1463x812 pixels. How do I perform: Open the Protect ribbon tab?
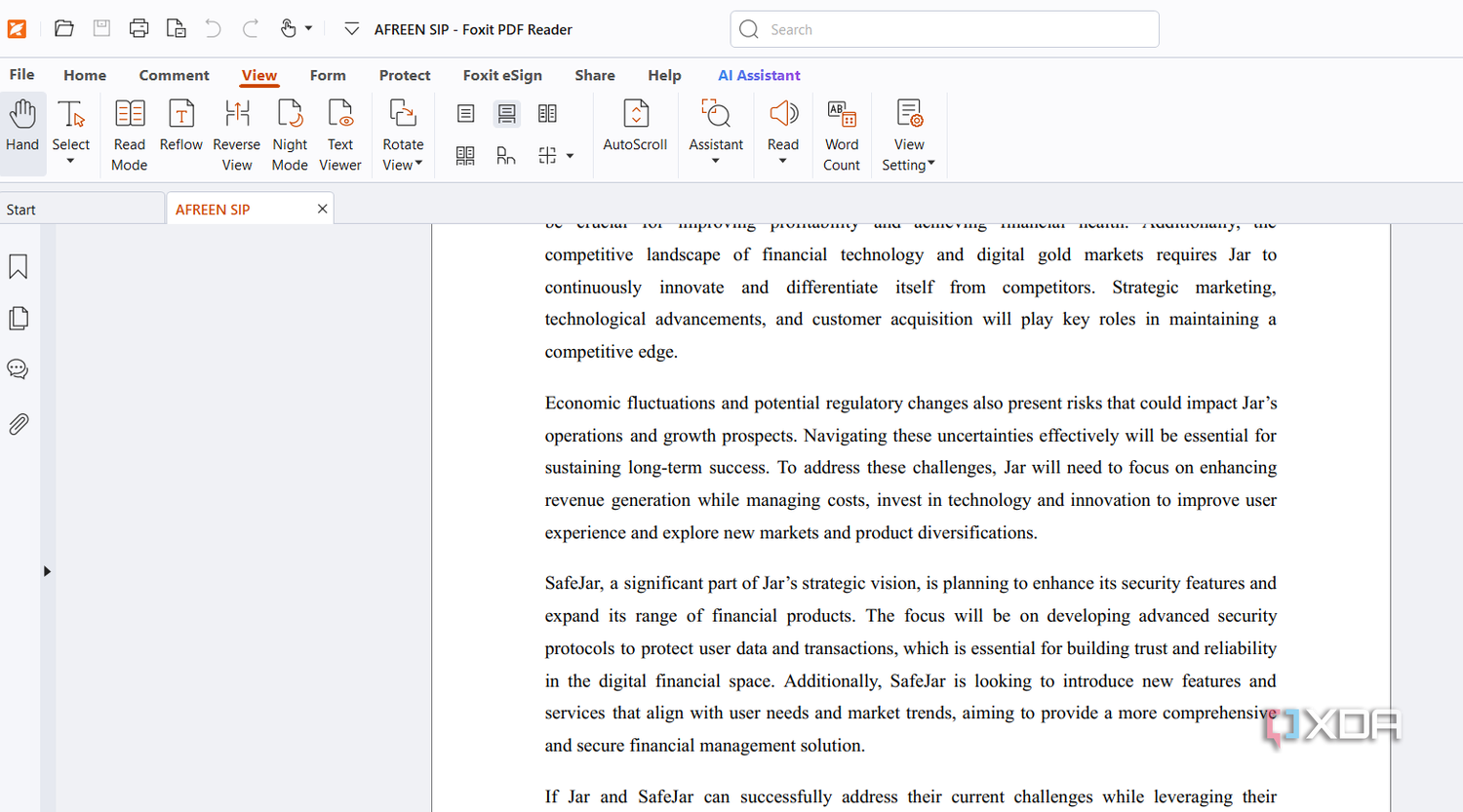[x=405, y=75]
